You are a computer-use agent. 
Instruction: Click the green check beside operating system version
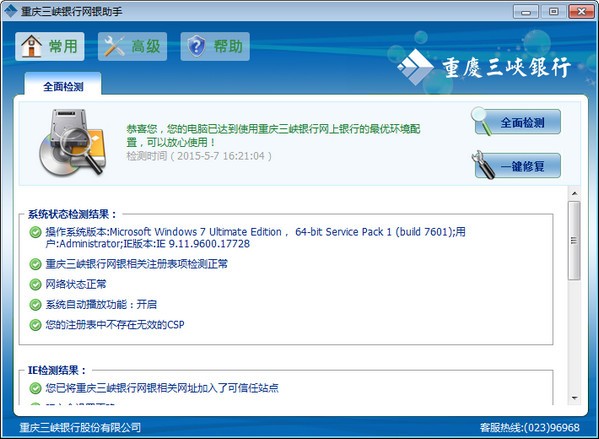pyautogui.click(x=36, y=232)
